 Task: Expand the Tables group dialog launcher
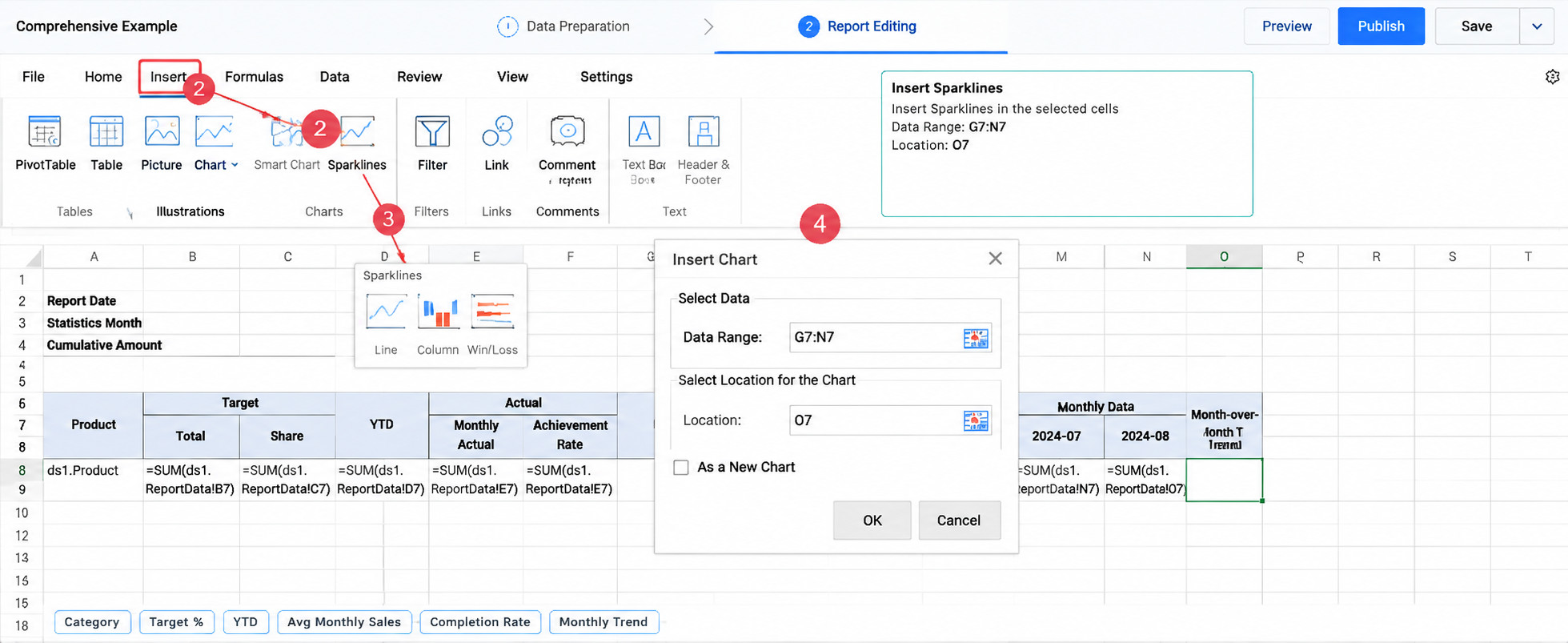point(130,213)
